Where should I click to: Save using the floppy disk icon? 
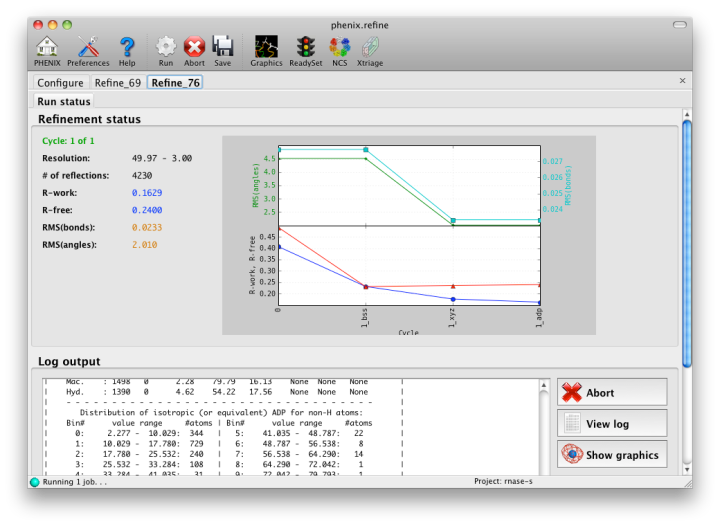222,48
